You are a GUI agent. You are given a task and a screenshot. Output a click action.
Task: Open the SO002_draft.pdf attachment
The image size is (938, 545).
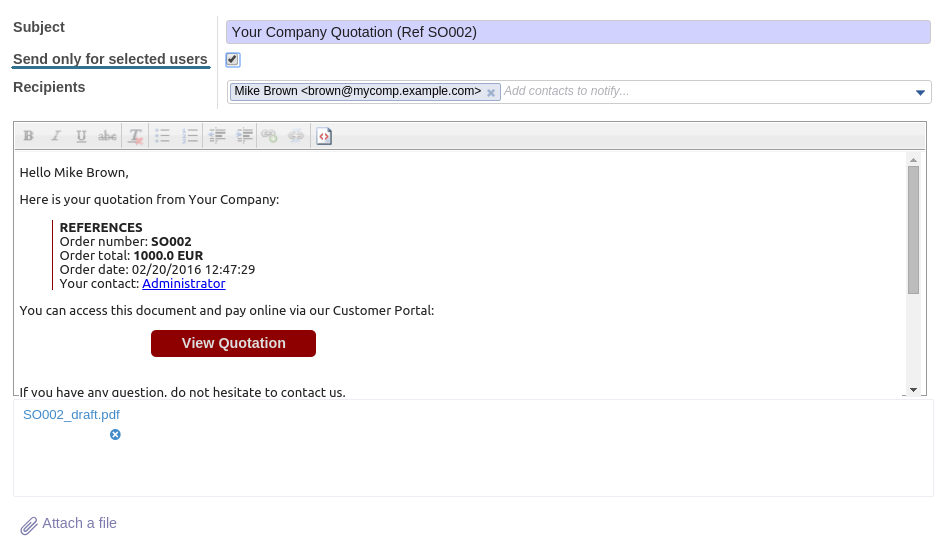(71, 414)
